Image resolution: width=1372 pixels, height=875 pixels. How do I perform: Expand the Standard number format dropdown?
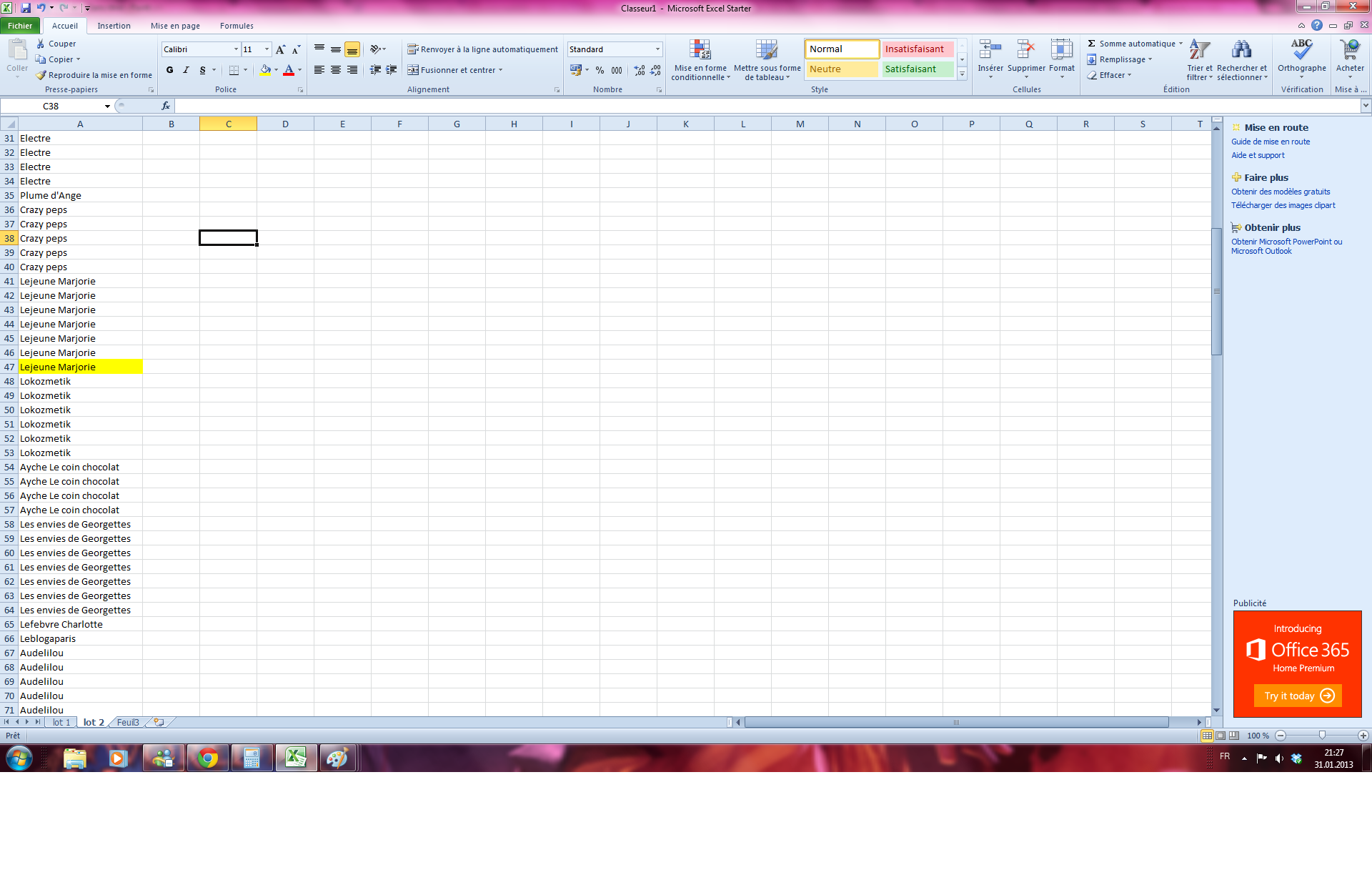tap(657, 49)
